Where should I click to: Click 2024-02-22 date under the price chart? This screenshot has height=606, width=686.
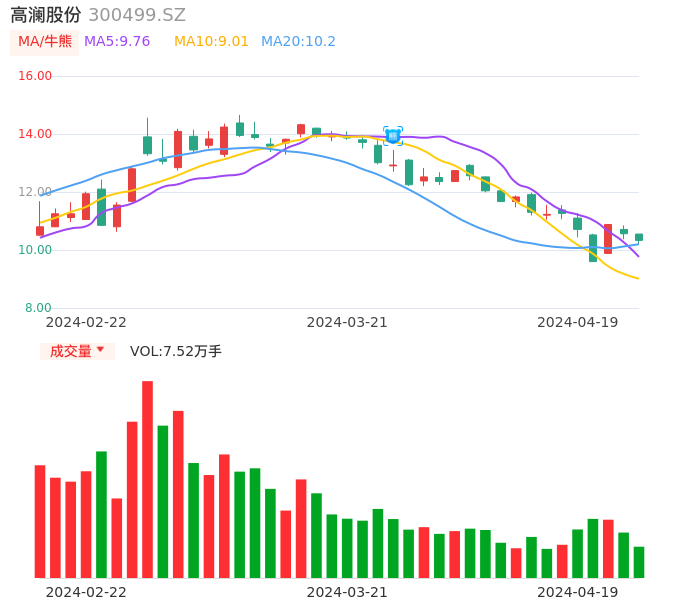coord(86,322)
